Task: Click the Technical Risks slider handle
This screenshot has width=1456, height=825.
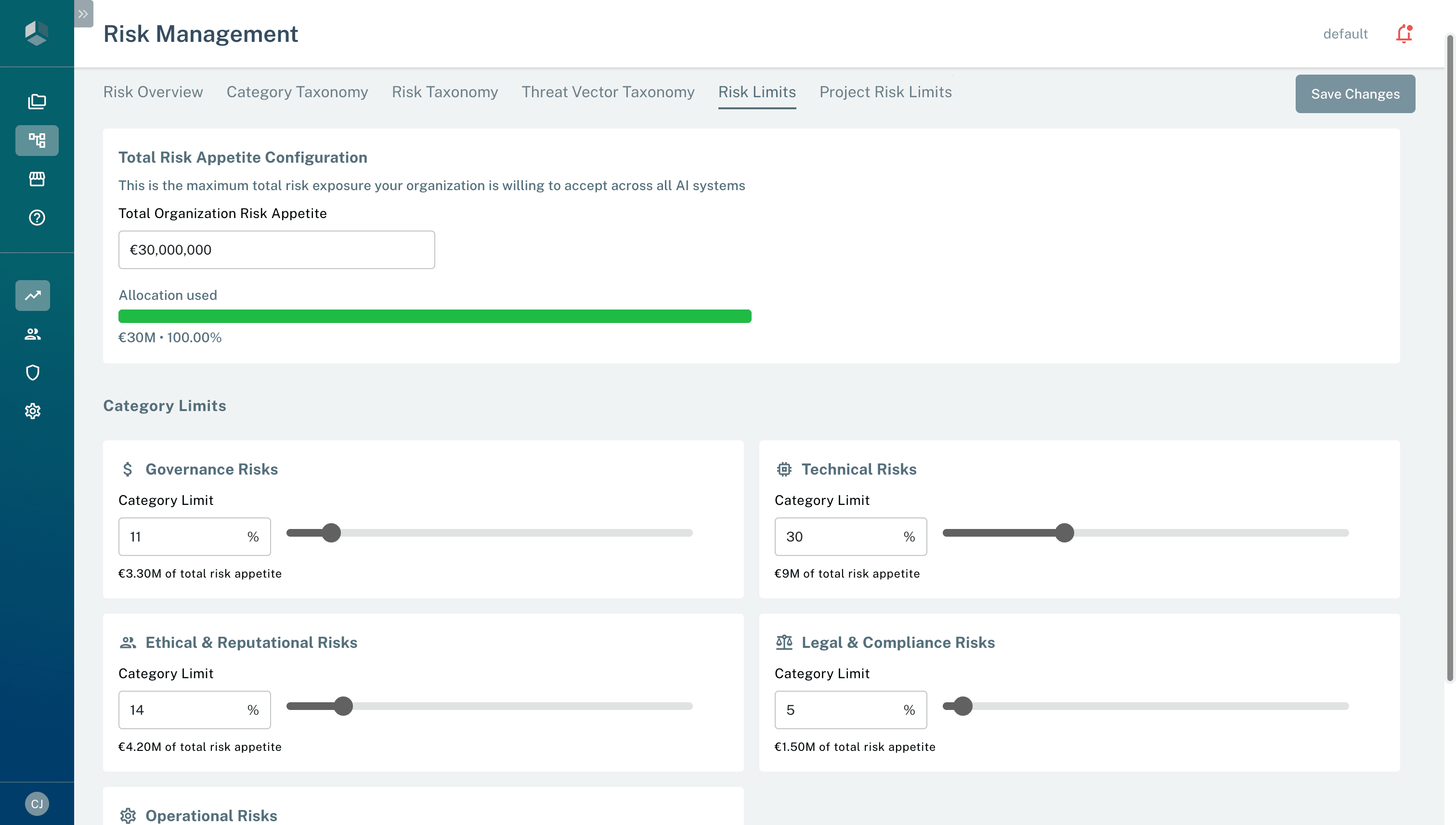Action: [1065, 533]
